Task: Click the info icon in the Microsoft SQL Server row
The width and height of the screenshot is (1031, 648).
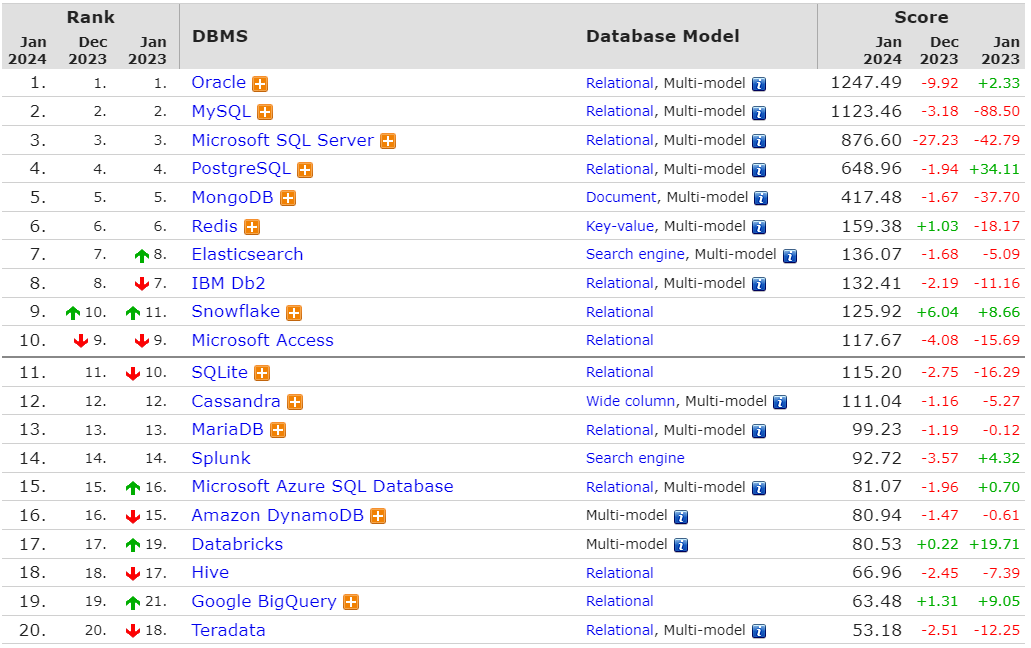Action: [x=759, y=141]
